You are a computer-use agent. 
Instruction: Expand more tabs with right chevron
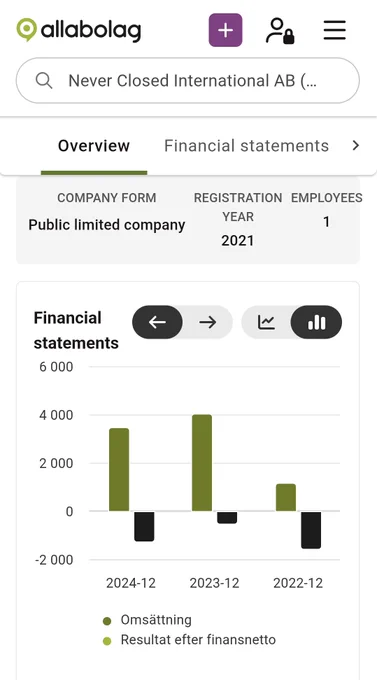tap(356, 146)
